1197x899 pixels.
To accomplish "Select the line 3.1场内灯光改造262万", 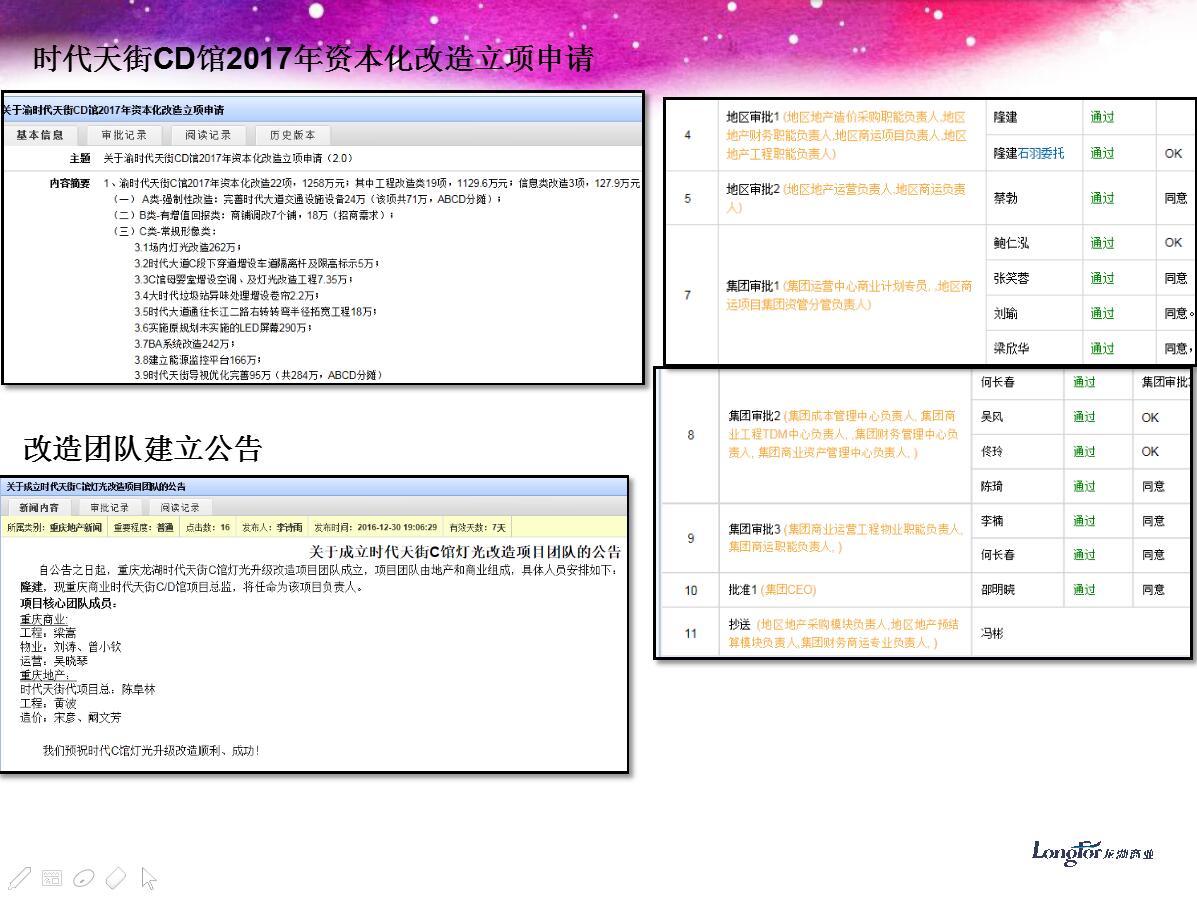I will pyautogui.click(x=188, y=247).
